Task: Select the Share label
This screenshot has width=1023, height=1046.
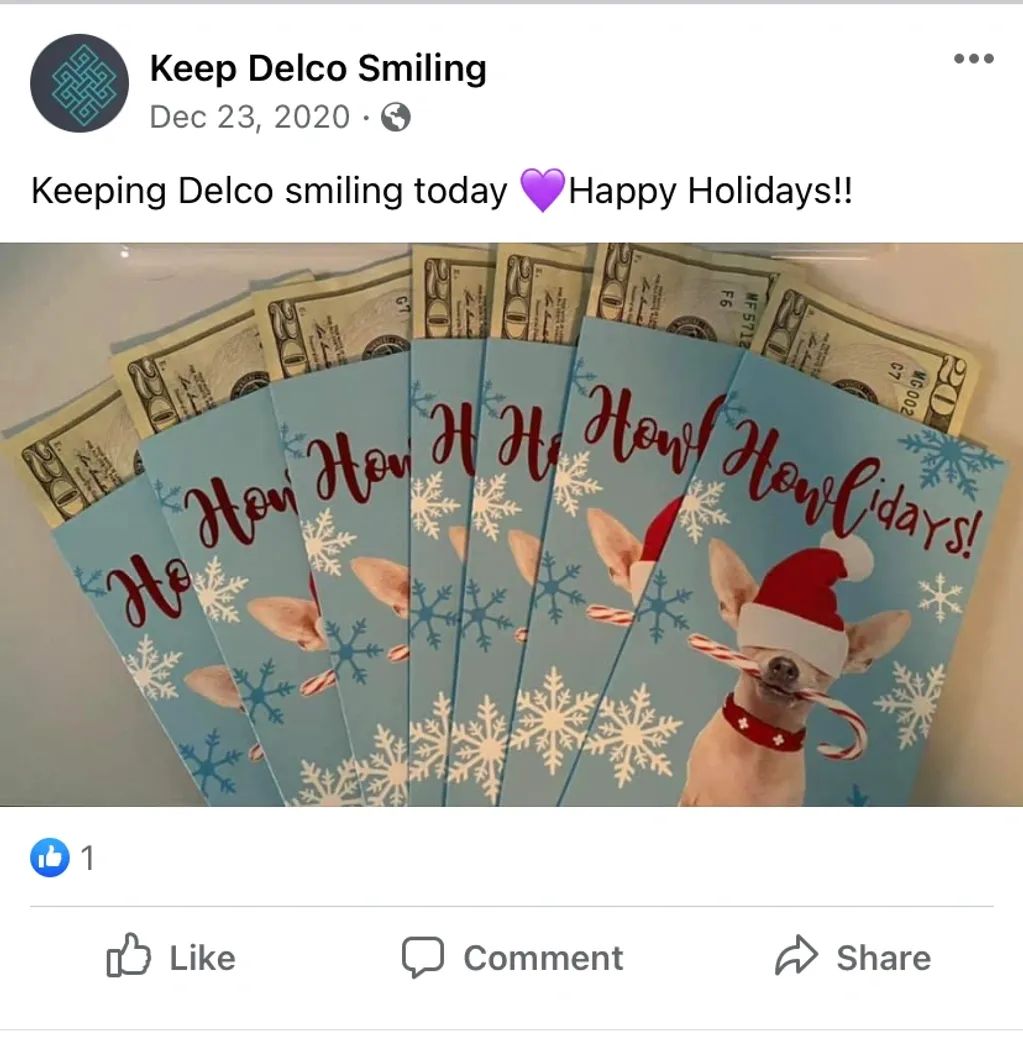Action: (884, 958)
